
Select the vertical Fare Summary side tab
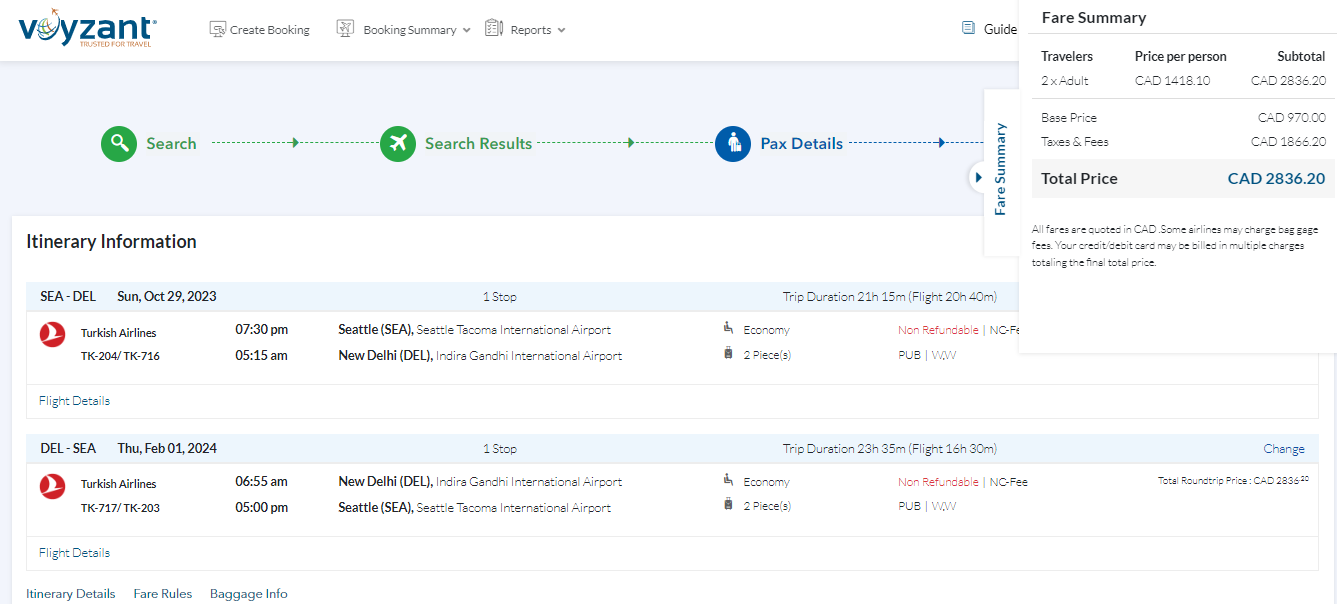click(1001, 170)
